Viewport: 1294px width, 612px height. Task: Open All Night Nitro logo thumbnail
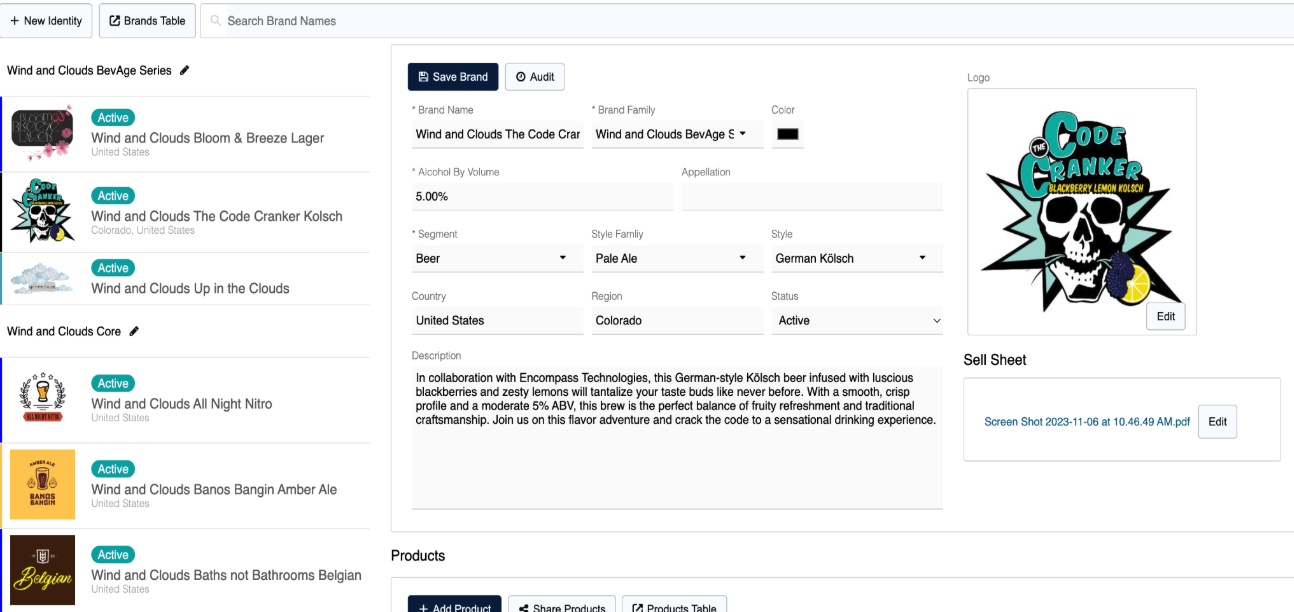click(x=43, y=400)
